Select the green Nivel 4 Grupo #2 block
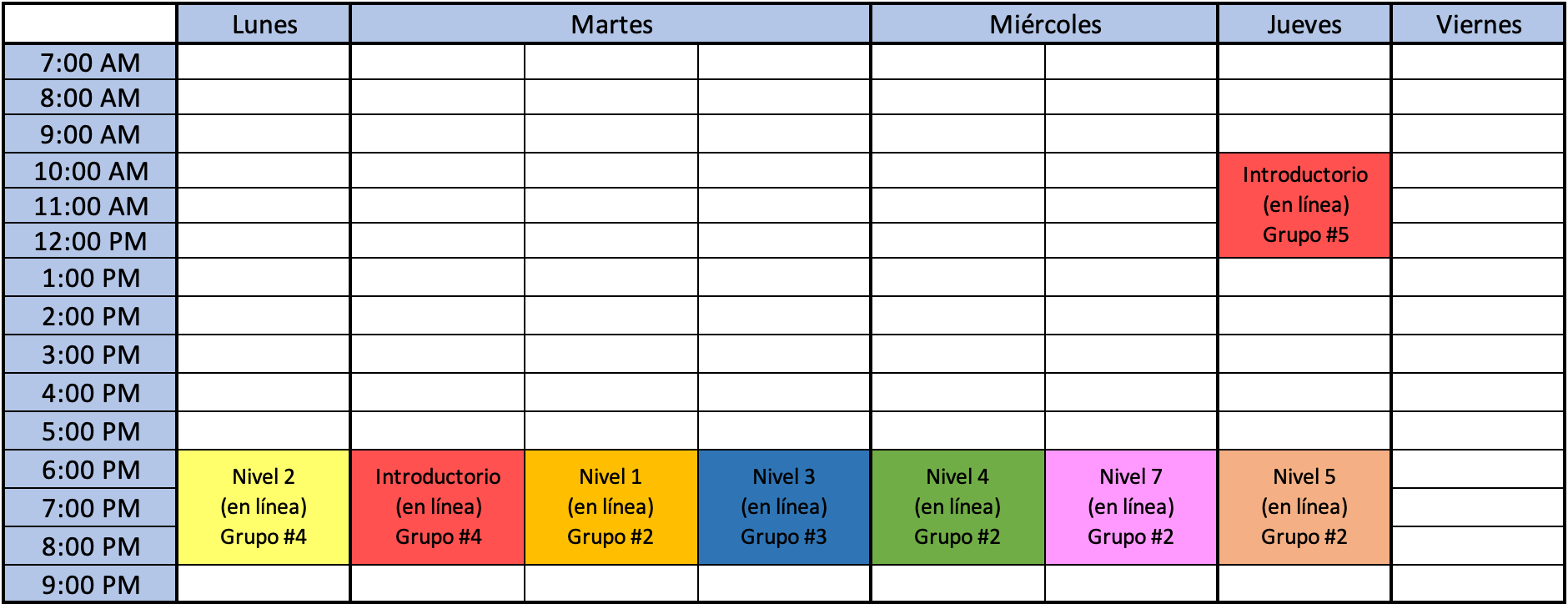 click(x=957, y=506)
